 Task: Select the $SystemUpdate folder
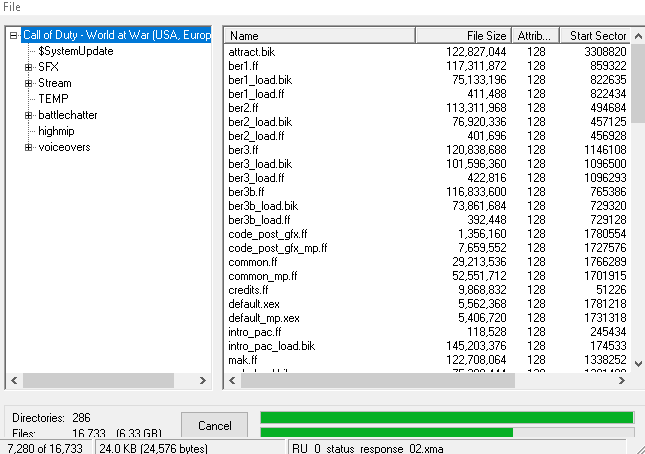pyautogui.click(x=76, y=51)
